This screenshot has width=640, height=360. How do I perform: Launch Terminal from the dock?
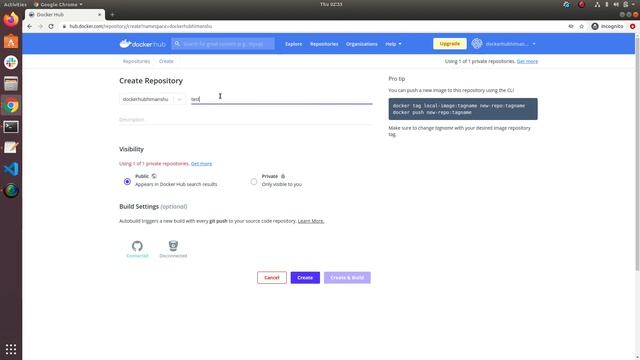11,127
